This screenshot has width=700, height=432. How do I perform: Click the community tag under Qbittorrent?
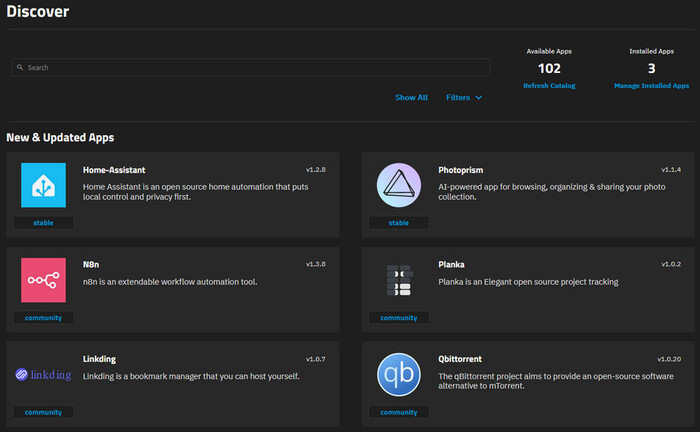click(x=399, y=412)
